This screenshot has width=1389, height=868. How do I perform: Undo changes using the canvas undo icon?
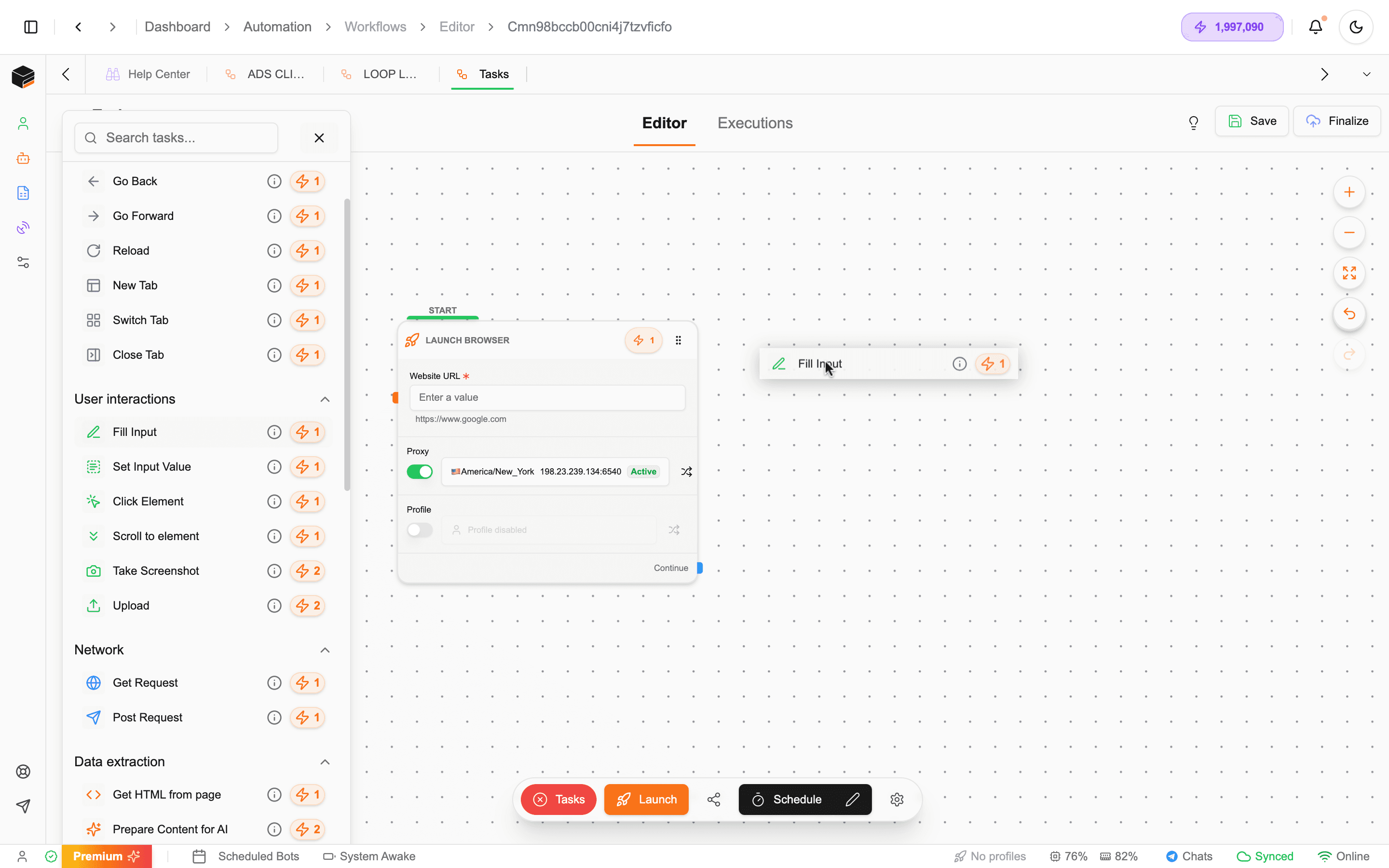point(1349,314)
